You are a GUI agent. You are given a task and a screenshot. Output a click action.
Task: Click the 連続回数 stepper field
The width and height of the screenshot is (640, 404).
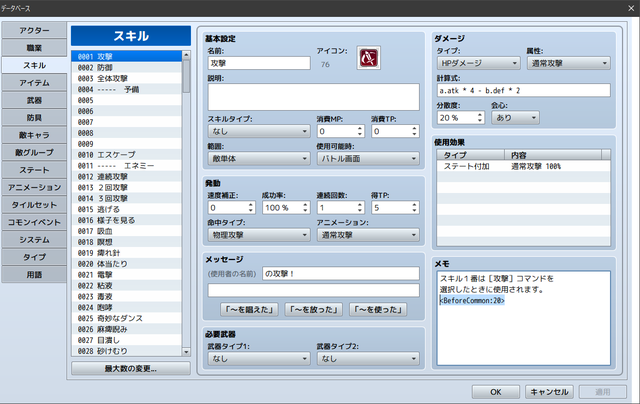pos(340,208)
